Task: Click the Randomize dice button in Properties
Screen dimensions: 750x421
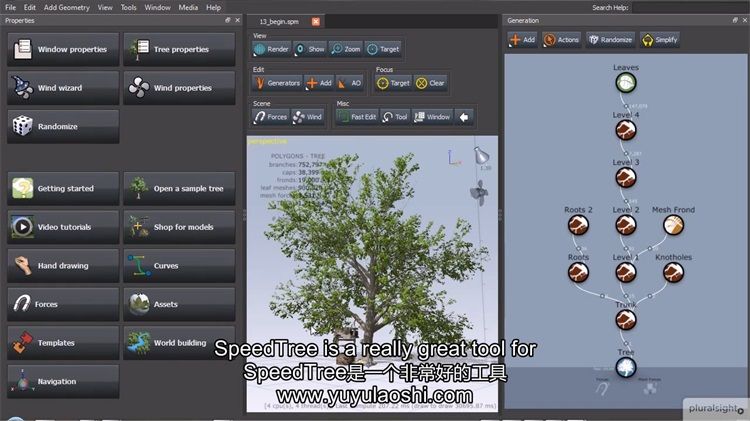Action: point(63,126)
